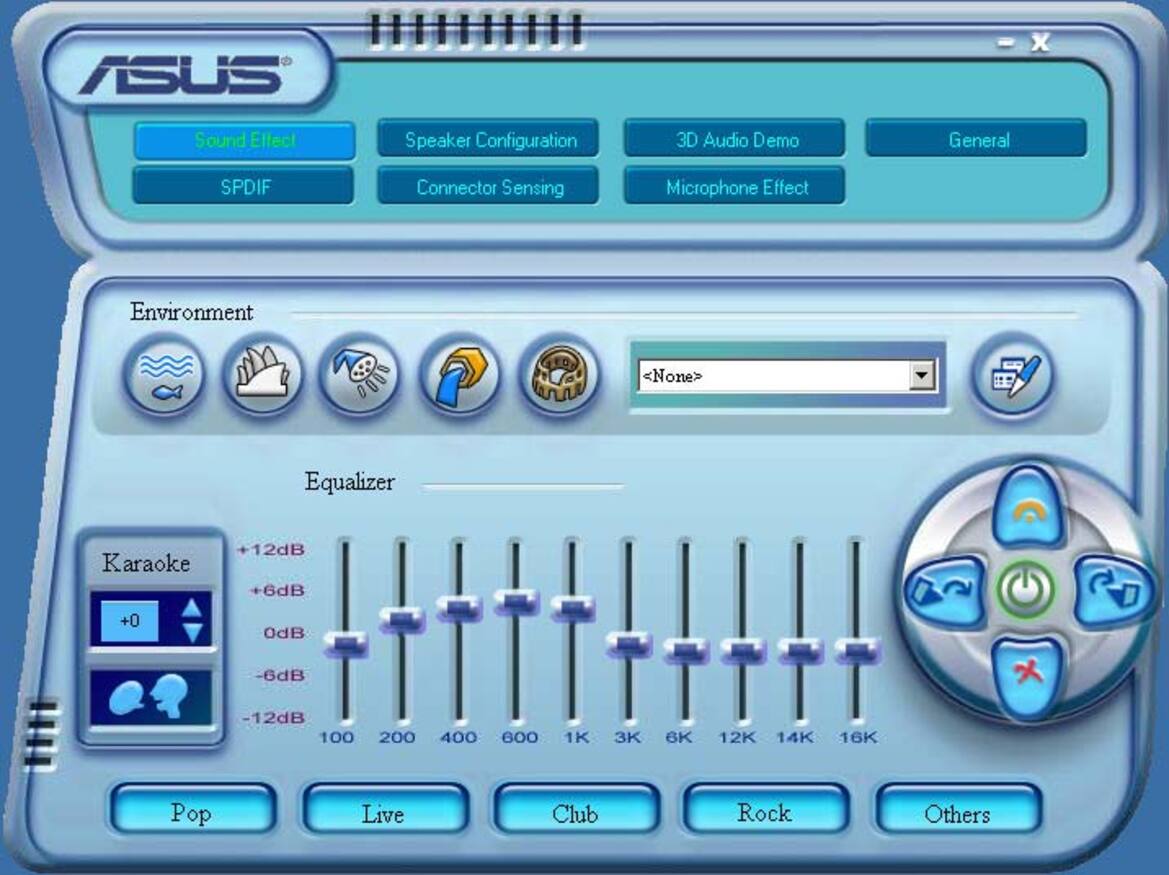Select the Arena colosseum environment icon
This screenshot has width=1169, height=875.
coord(559,375)
